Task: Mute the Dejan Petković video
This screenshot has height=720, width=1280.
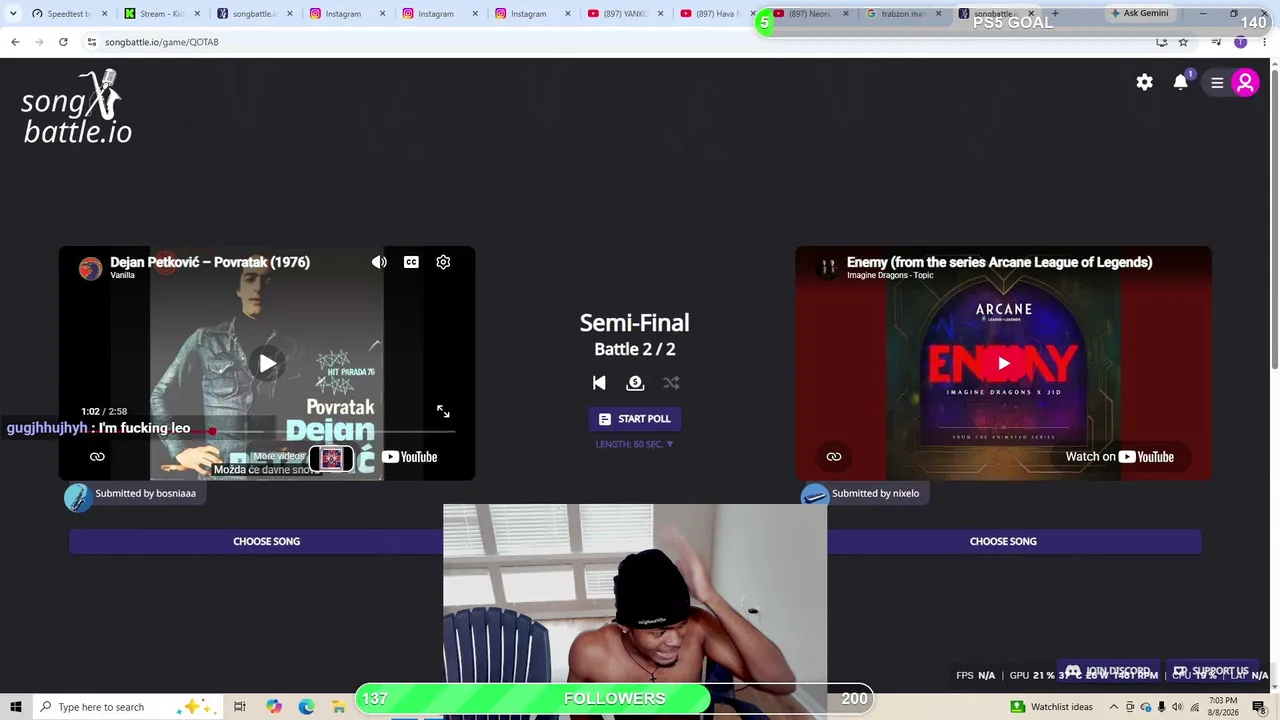Action: point(379,262)
